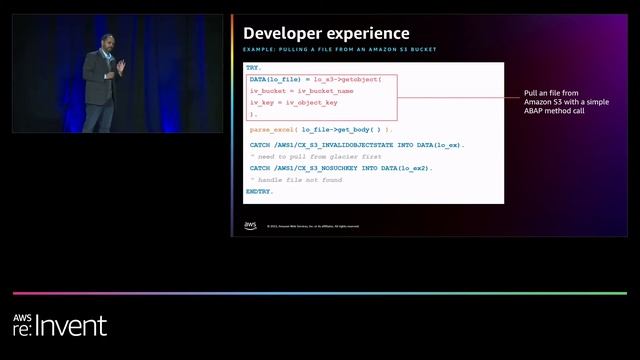Viewport: 640px width, 360px height.
Task: Click the 'EXAMPLE: PULLING A FILE' subtitle
Action: pos(340,49)
